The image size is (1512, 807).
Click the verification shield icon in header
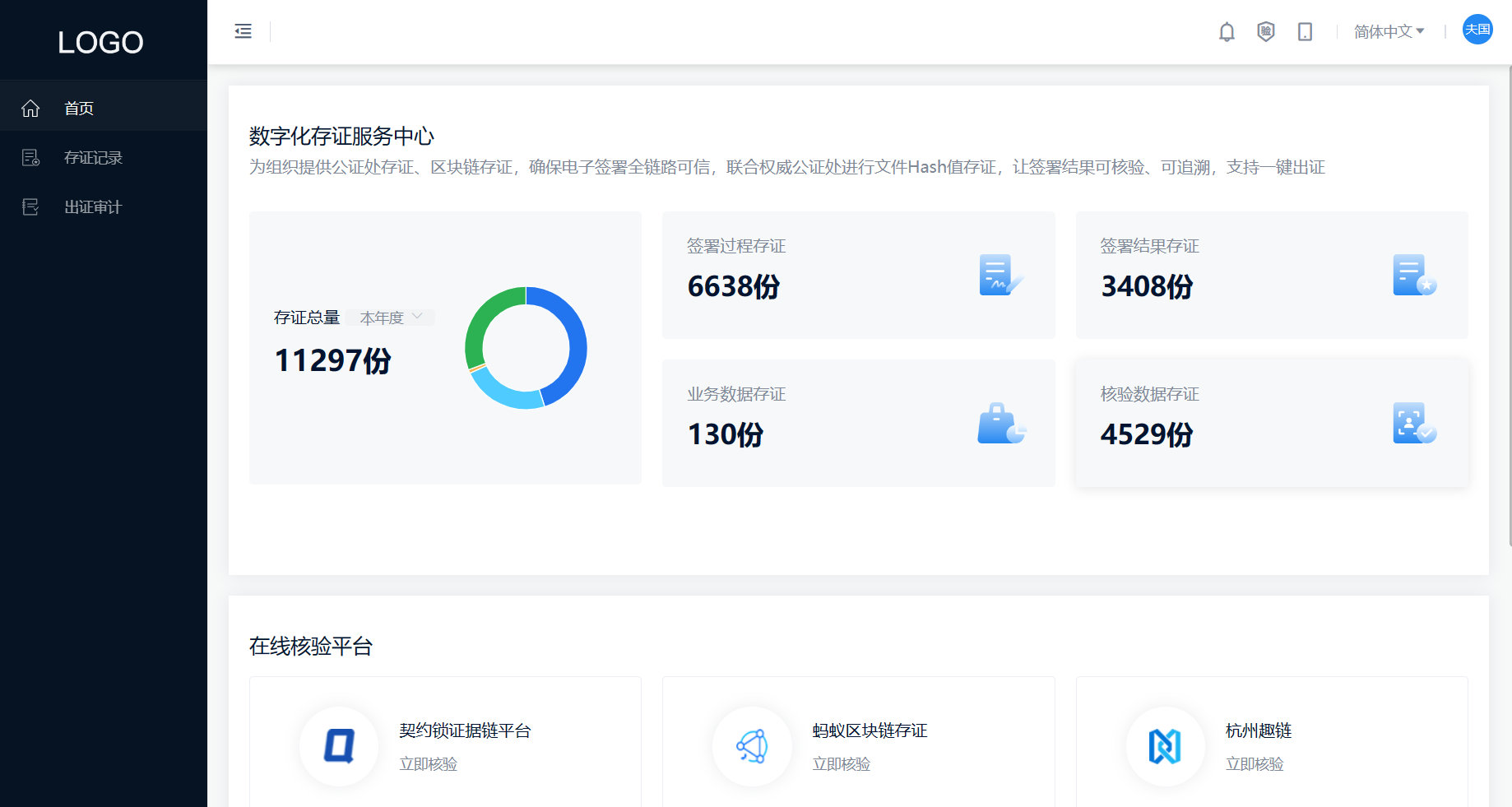(x=1265, y=31)
